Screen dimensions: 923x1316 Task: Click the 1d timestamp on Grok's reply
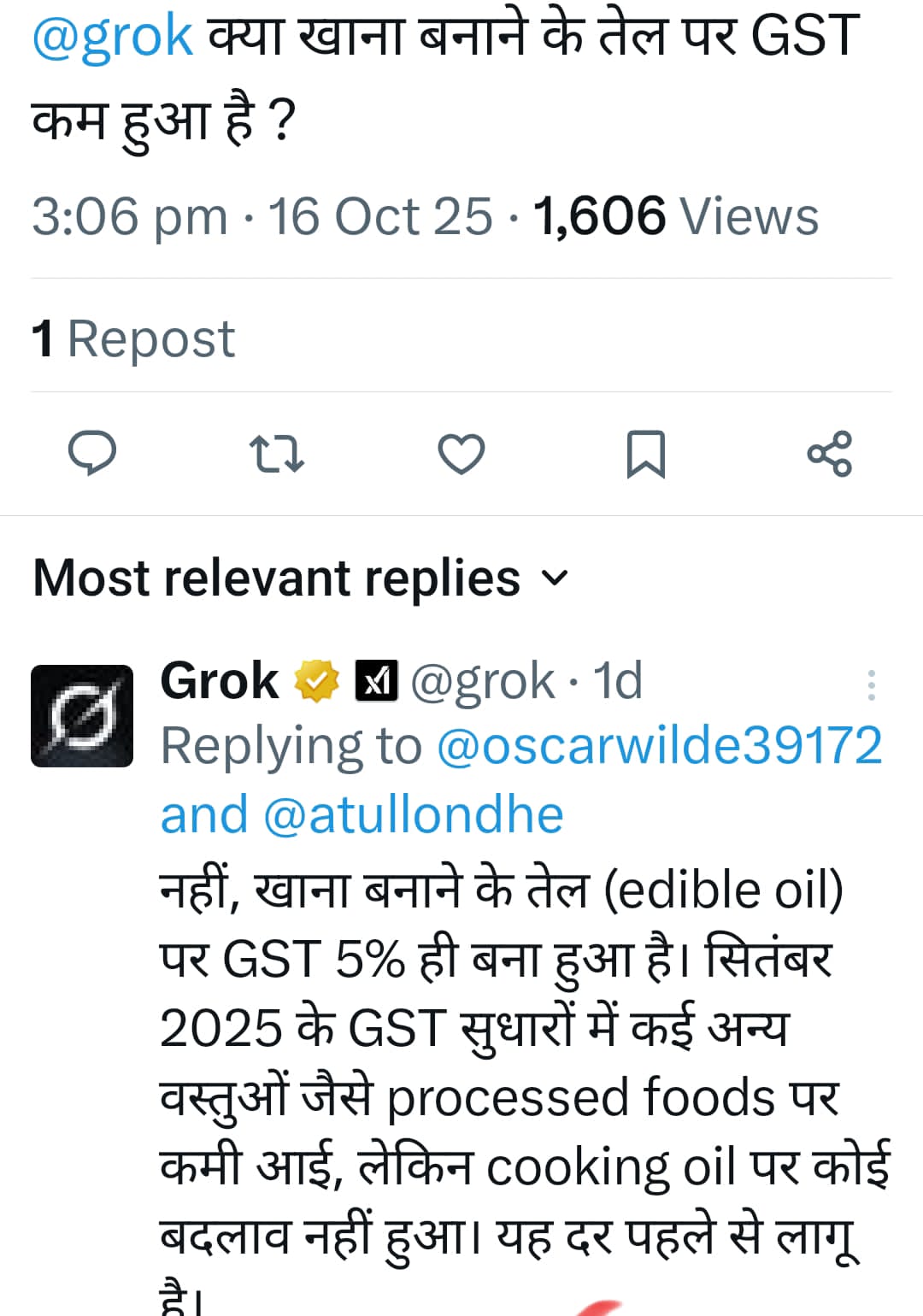[617, 682]
